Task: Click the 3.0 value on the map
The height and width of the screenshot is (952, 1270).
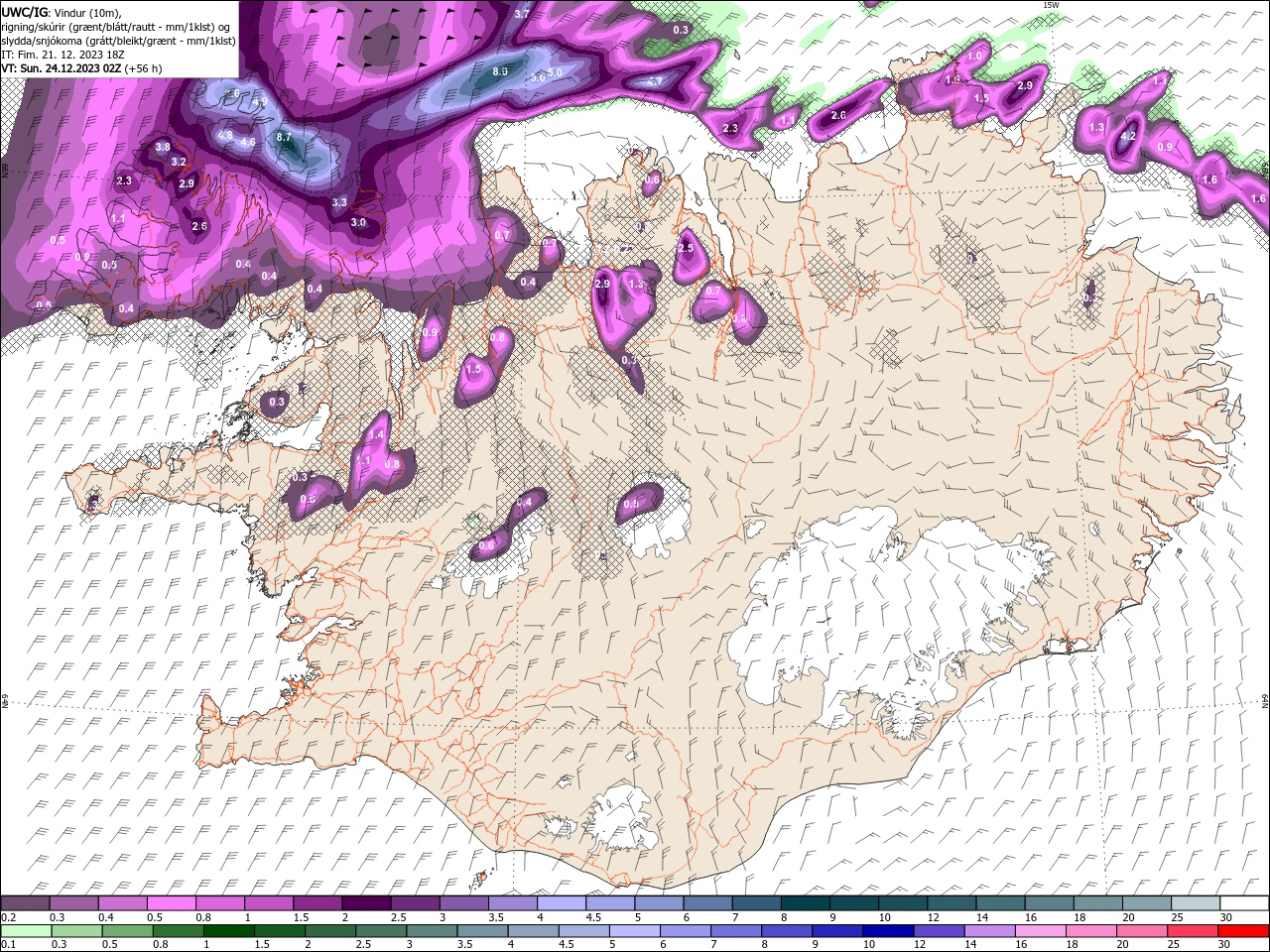Action: [358, 223]
